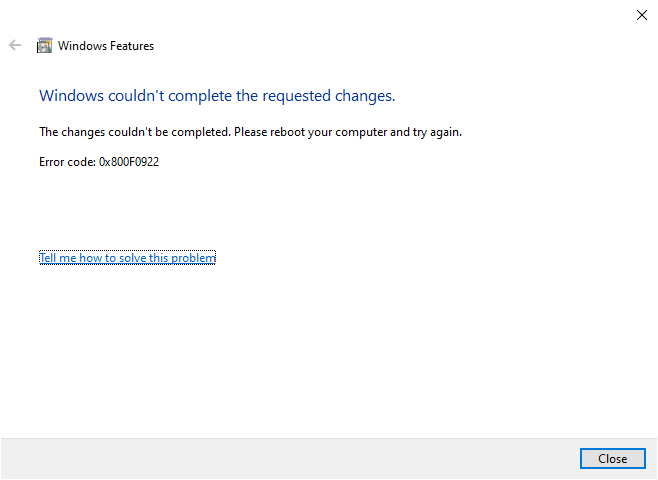Click the back arrow icon
The width and height of the screenshot is (658, 480).
click(14, 45)
